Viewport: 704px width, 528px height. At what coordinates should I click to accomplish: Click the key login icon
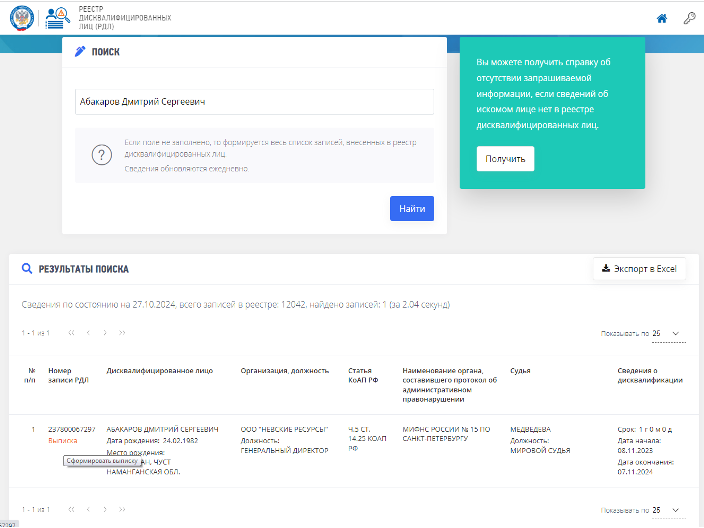click(689, 18)
